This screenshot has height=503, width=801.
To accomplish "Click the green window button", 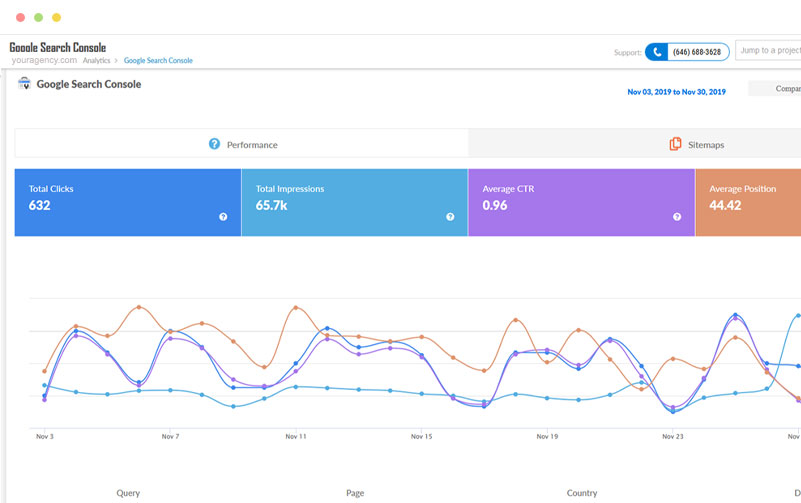I will [38, 17].
